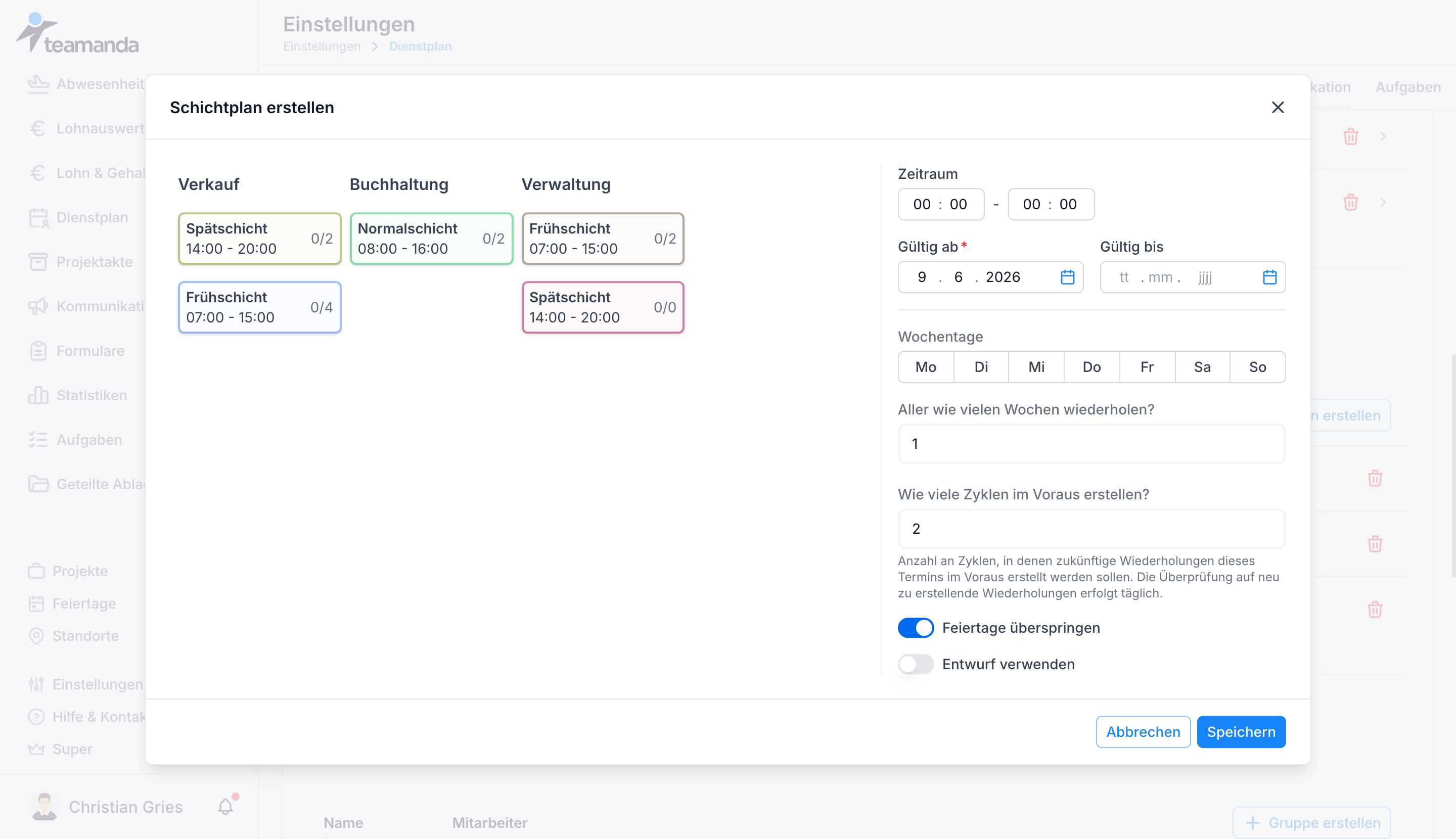Click the topmost red trash icon in the background list
Viewport: 1456px width, 839px height.
click(x=1350, y=136)
